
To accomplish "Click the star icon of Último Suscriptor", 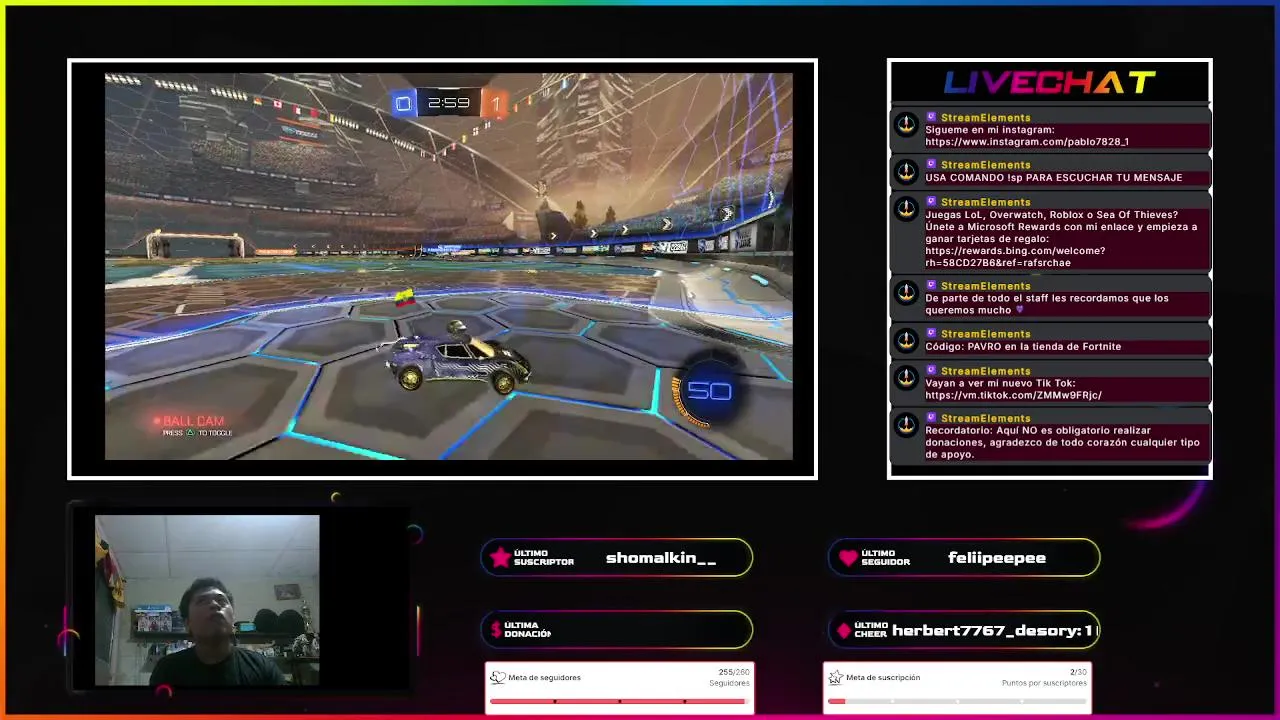I will (500, 558).
